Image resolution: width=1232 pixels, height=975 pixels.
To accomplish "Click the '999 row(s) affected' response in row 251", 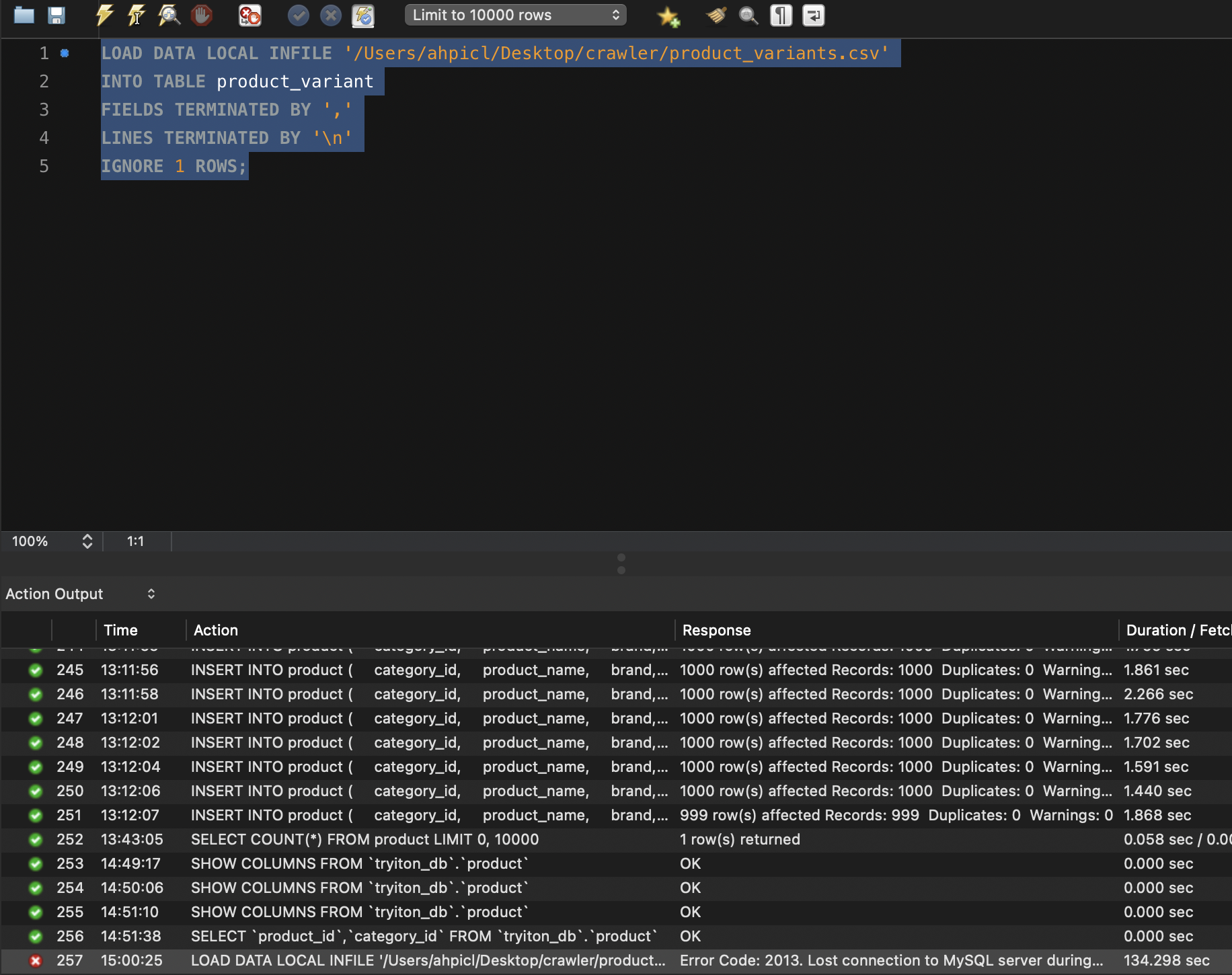I will tap(896, 815).
